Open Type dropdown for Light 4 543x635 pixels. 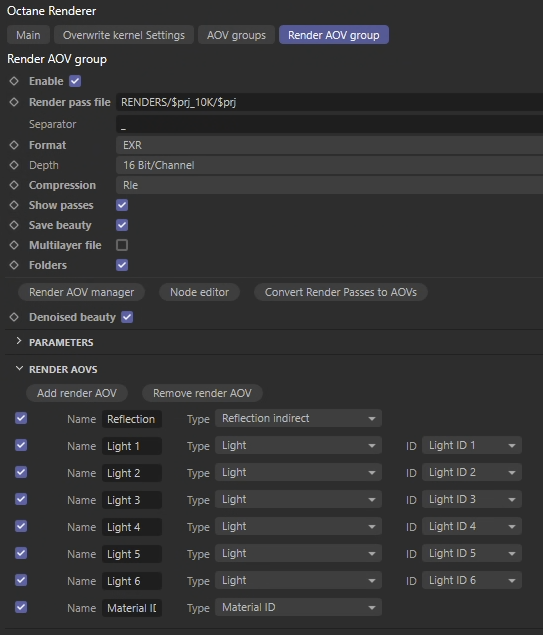298,526
